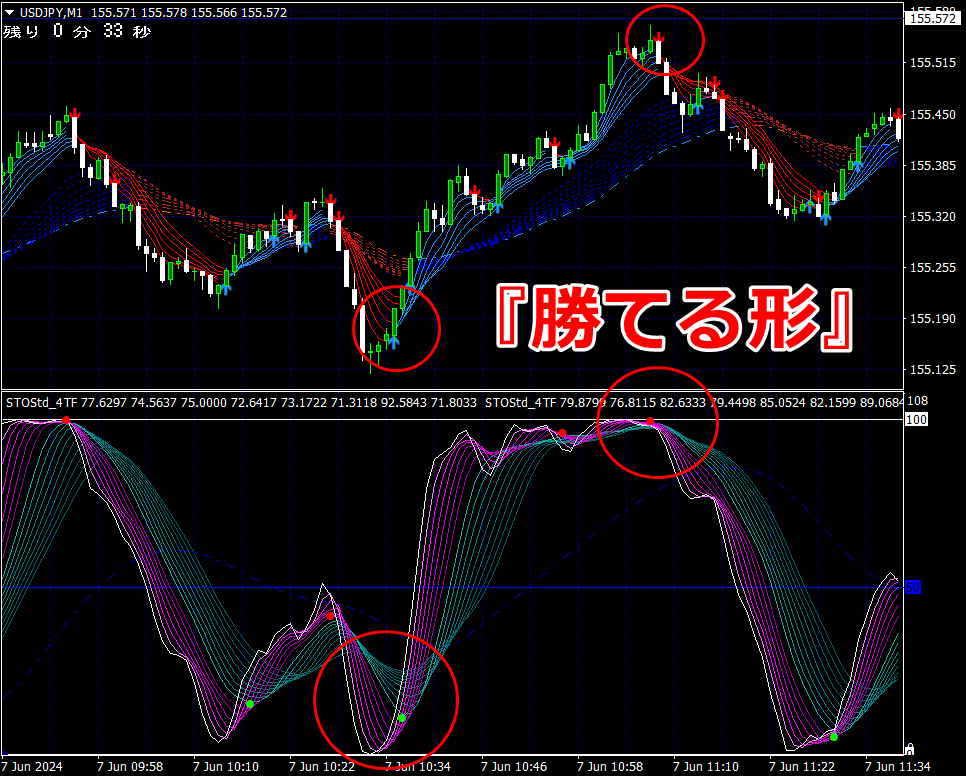
Task: Click the lock icon at the chart's bottom-right corner
Action: 909,749
